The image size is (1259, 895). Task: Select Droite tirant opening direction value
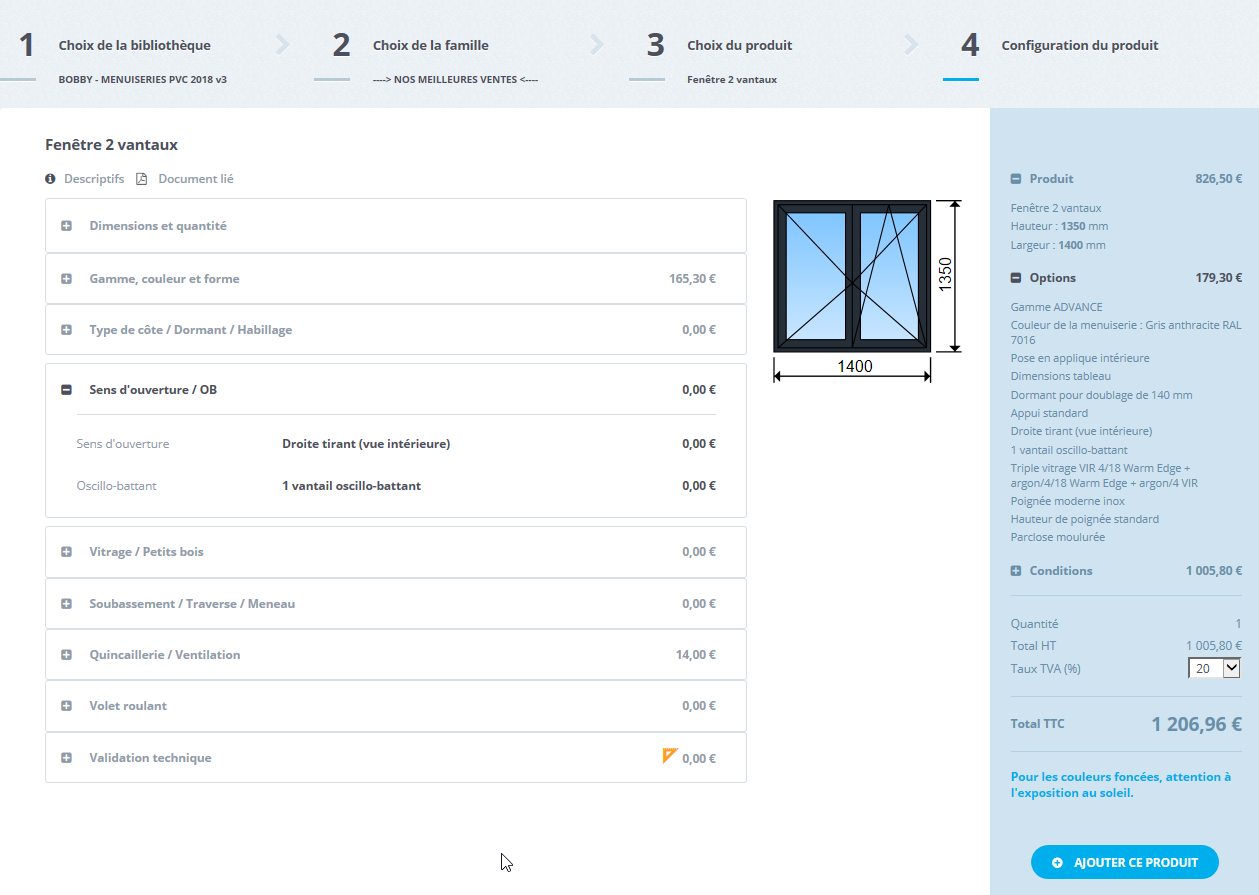point(366,444)
